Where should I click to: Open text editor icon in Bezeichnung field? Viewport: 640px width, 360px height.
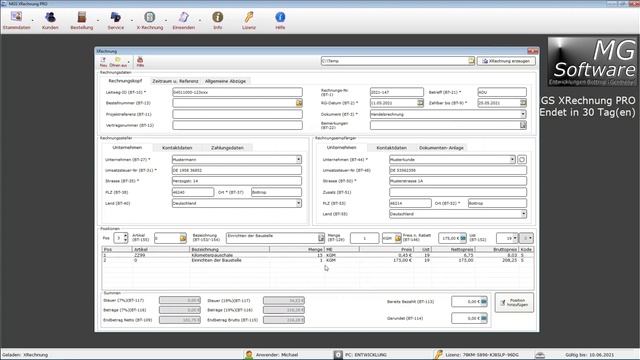[x=321, y=238]
